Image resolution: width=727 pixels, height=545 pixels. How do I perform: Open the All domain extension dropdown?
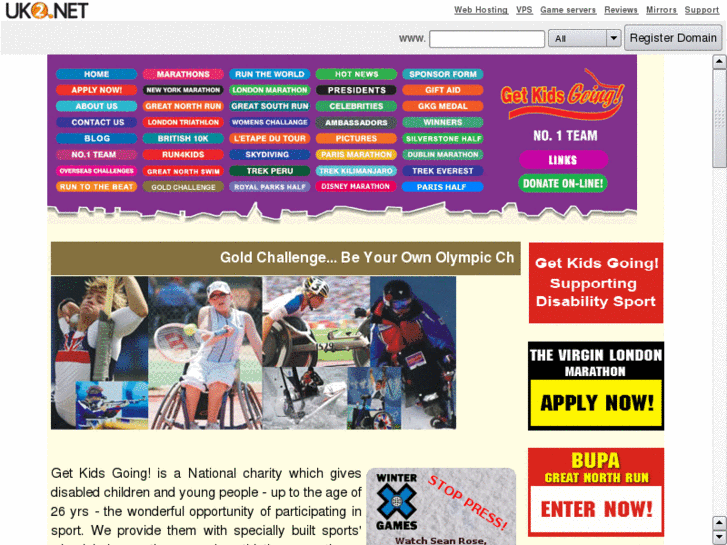(585, 38)
